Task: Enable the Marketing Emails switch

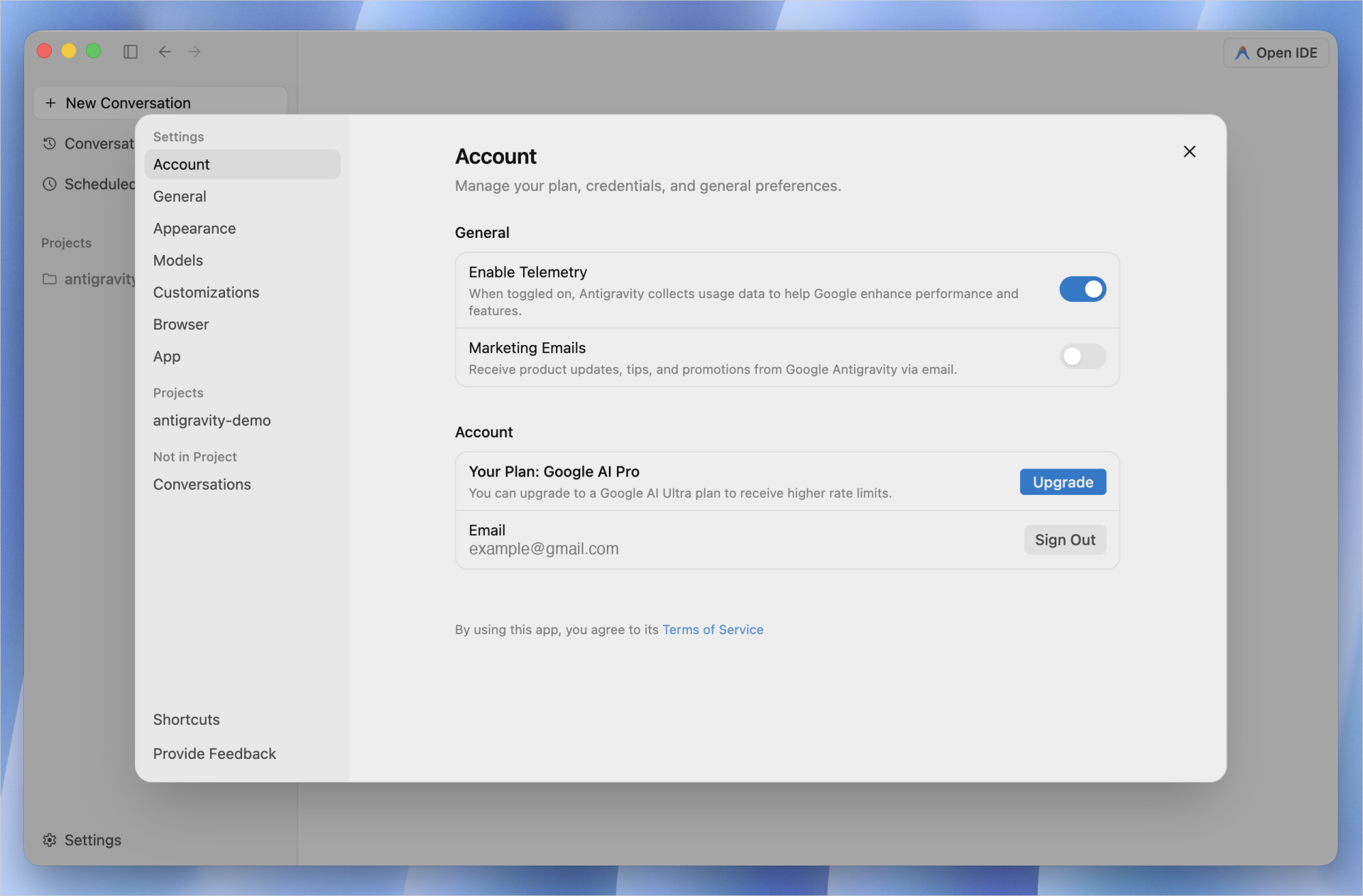Action: coord(1083,356)
